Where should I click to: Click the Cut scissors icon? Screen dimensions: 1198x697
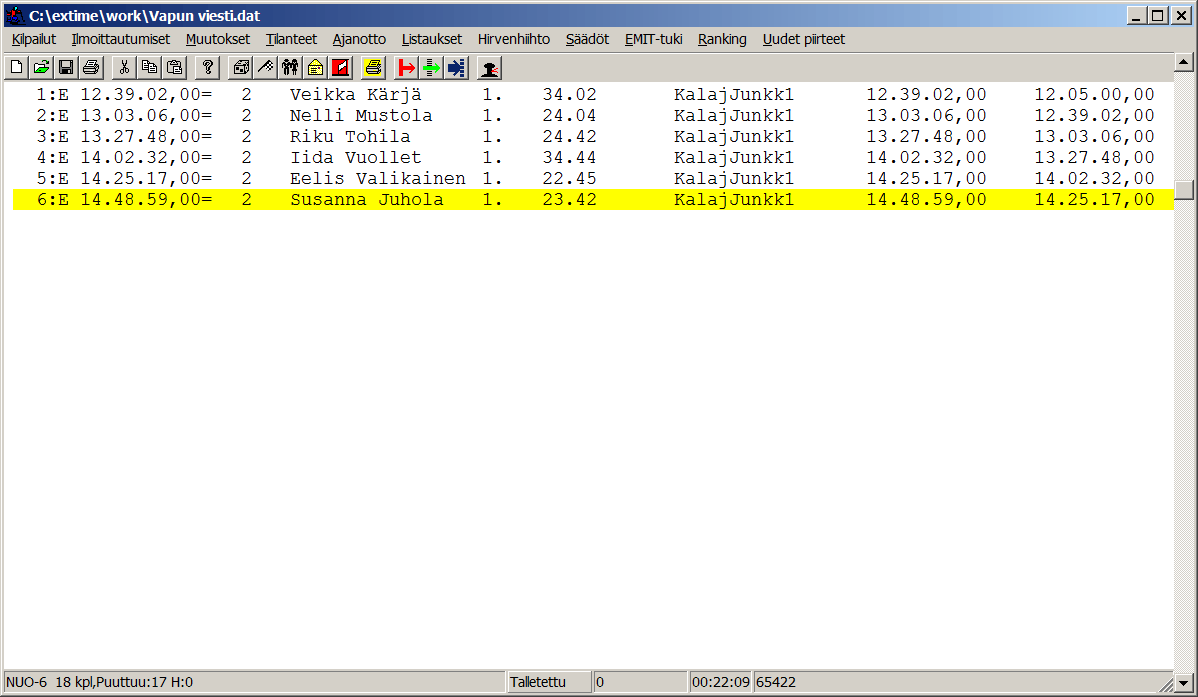(x=125, y=68)
